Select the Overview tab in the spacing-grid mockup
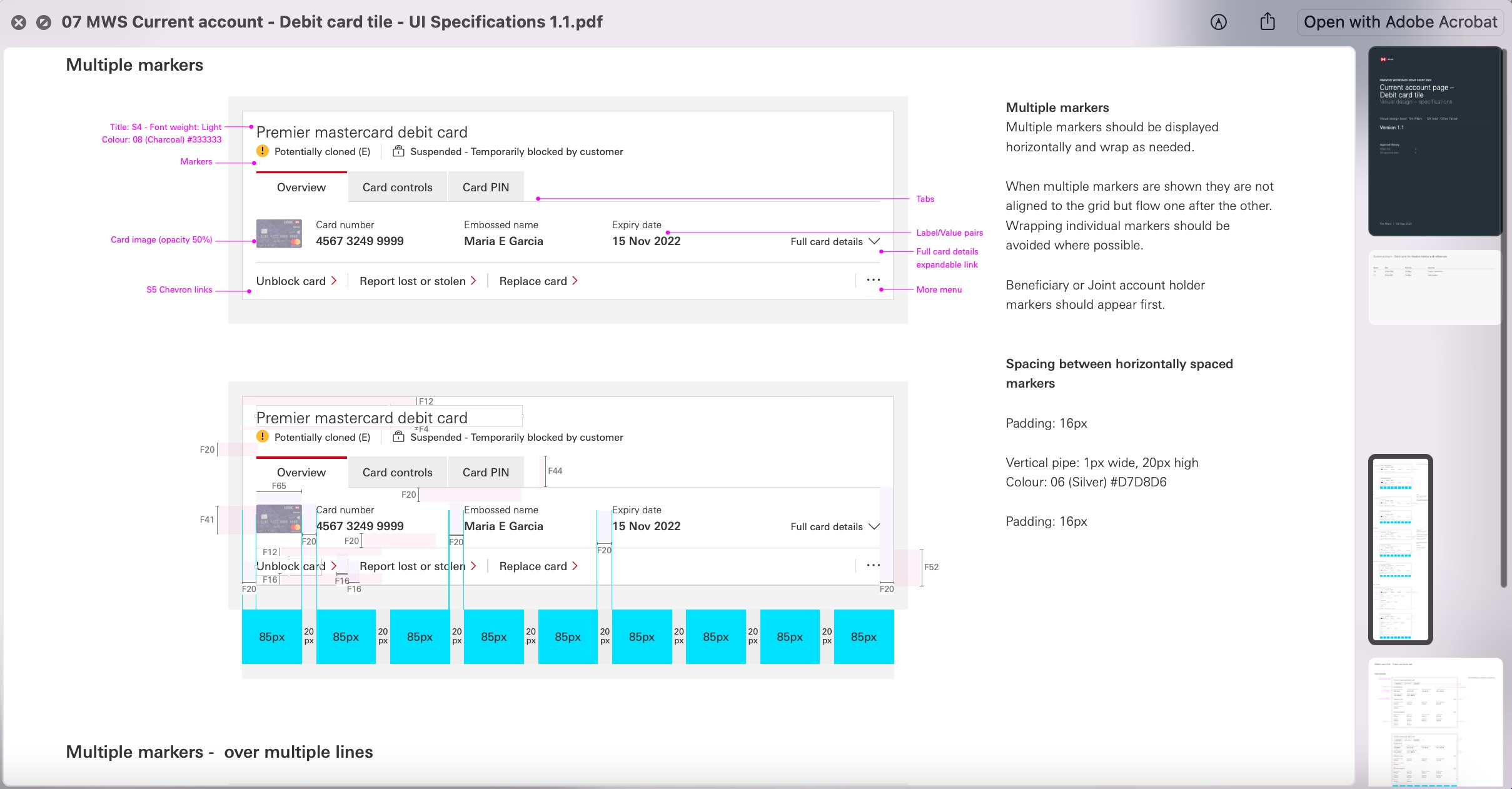1512x789 pixels. (x=301, y=472)
